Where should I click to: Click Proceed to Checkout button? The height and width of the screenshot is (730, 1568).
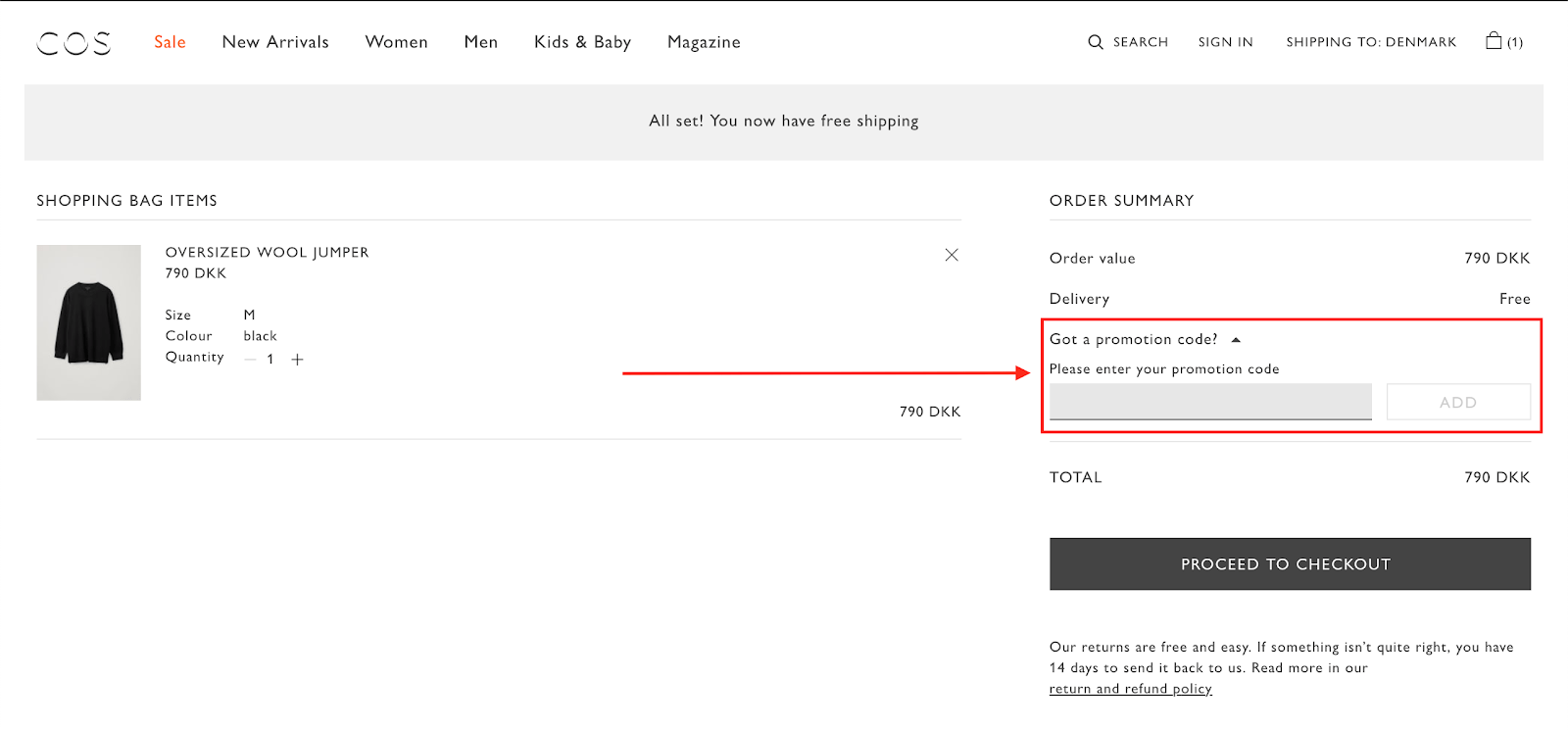pyautogui.click(x=1290, y=564)
